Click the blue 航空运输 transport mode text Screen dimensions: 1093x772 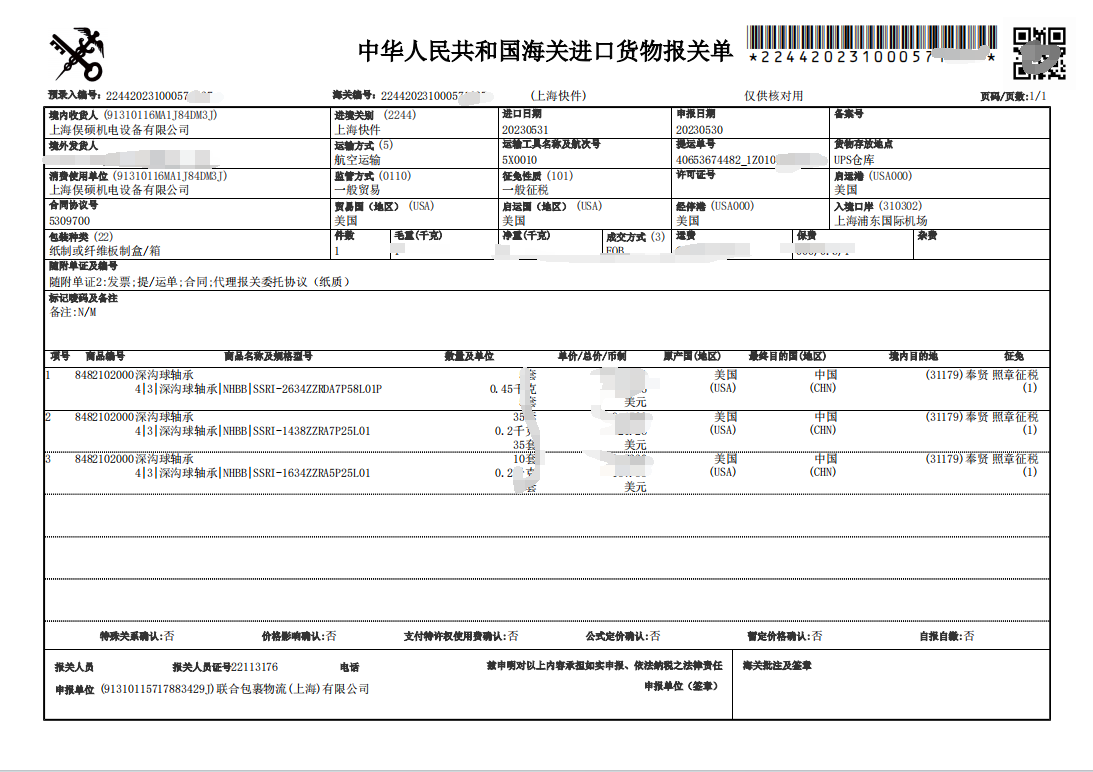357,160
